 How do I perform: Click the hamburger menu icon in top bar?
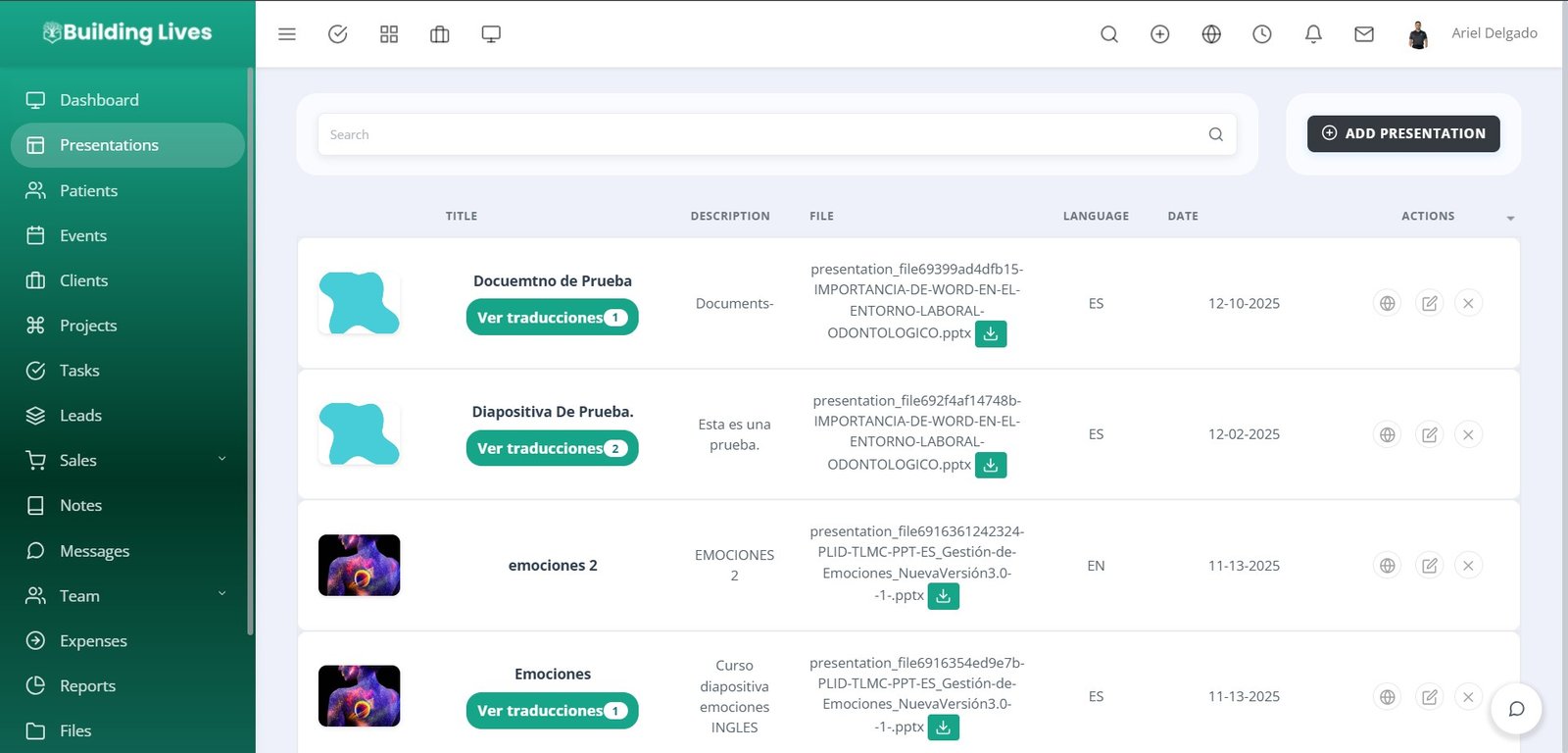click(x=287, y=34)
